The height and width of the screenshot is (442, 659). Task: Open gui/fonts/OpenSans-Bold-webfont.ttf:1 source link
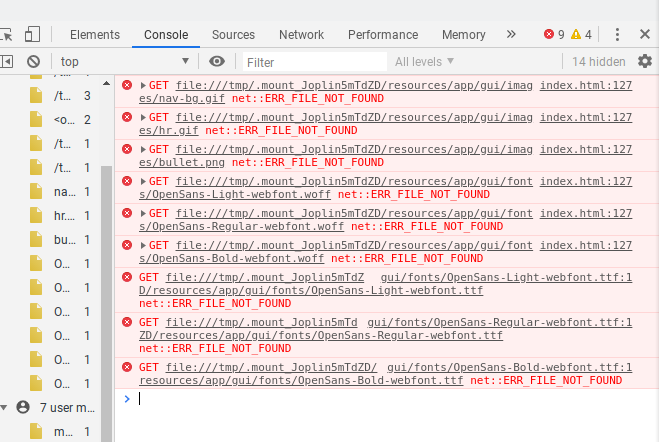tap(509, 367)
